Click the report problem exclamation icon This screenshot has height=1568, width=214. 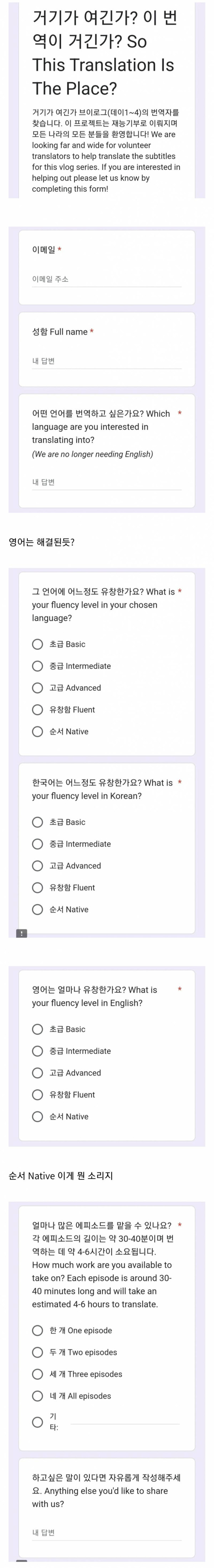(x=21, y=933)
